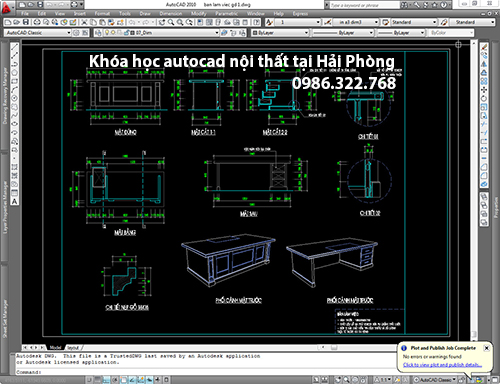
Task: Open the Parametric menu
Action: [226, 14]
